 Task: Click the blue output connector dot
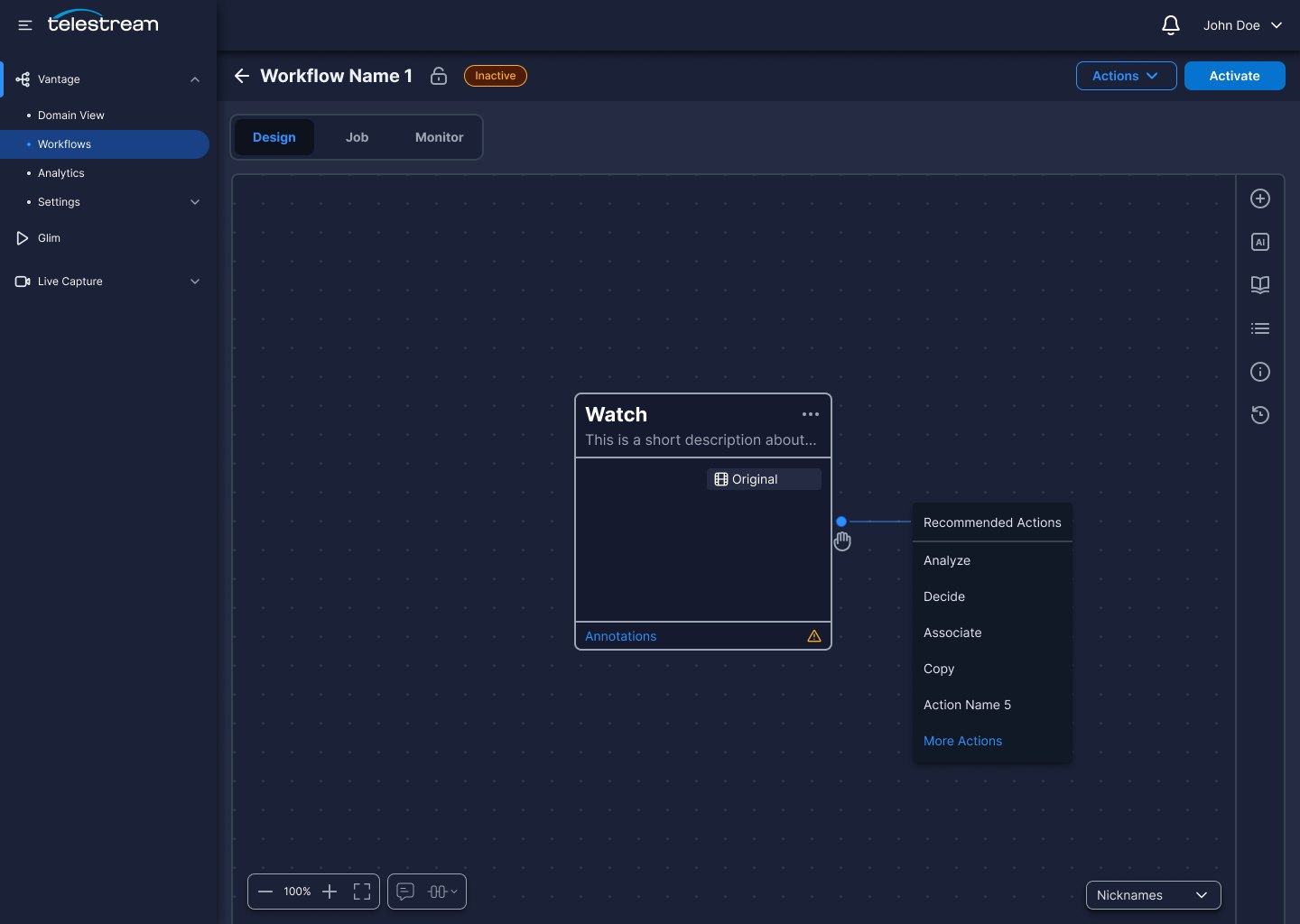[x=841, y=522]
